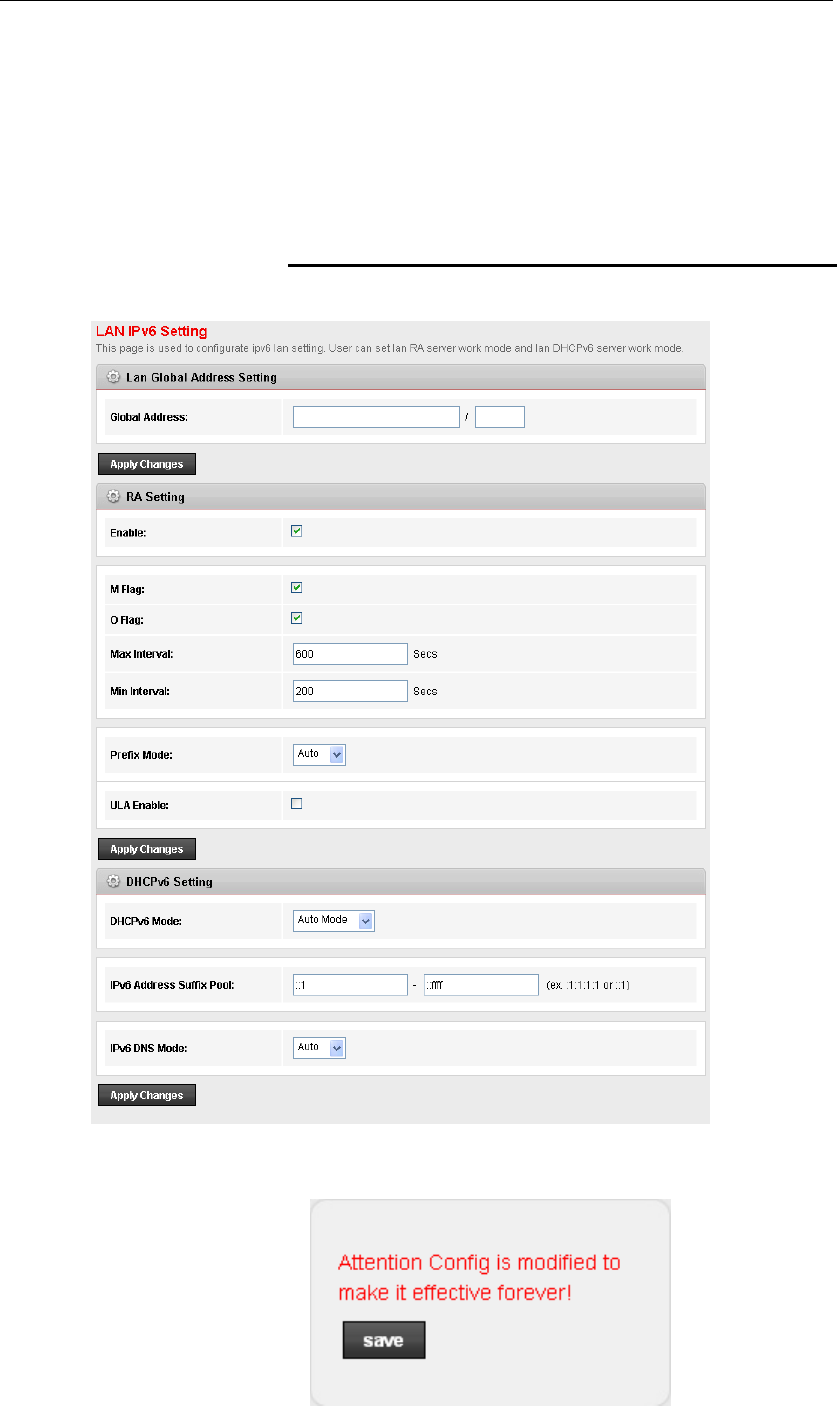
Task: Click the O Flag label
Action: [x=129, y=620]
